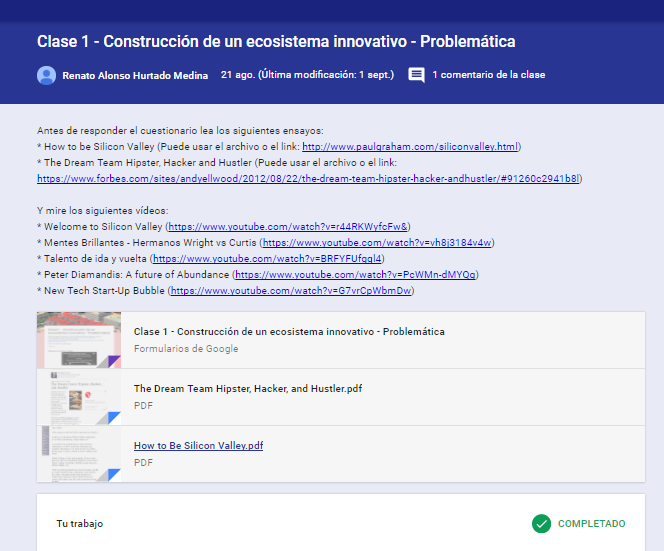The height and width of the screenshot is (551, 664).
Task: Open Peter Diamandis Abundance video link
Action: [355, 274]
